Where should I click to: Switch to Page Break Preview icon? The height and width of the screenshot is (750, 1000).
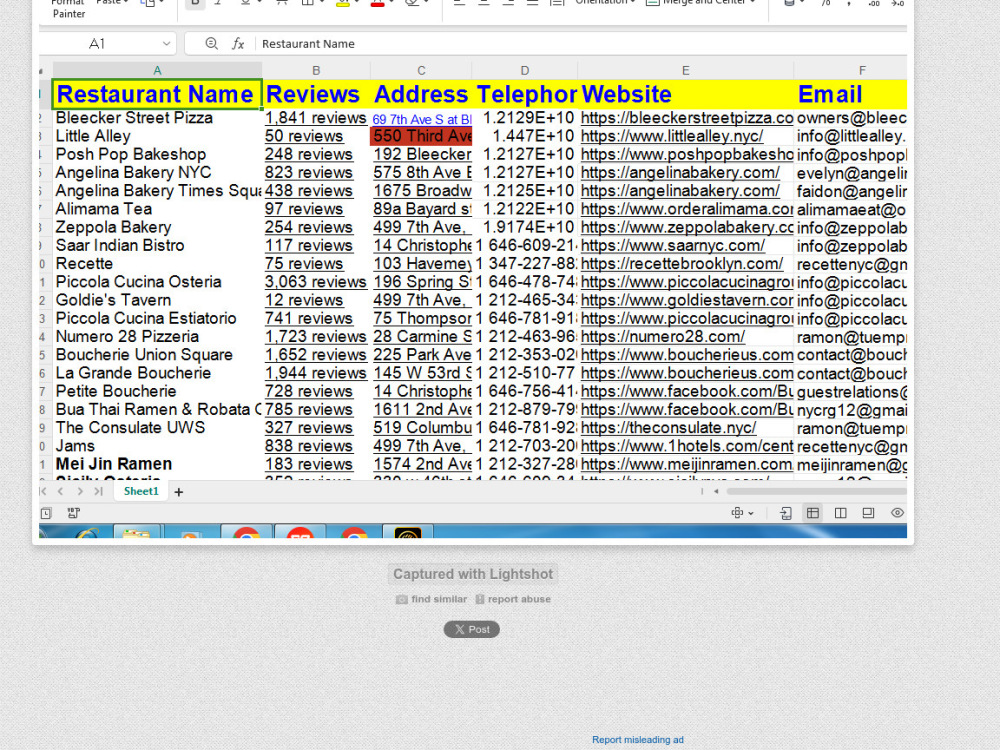coord(841,513)
